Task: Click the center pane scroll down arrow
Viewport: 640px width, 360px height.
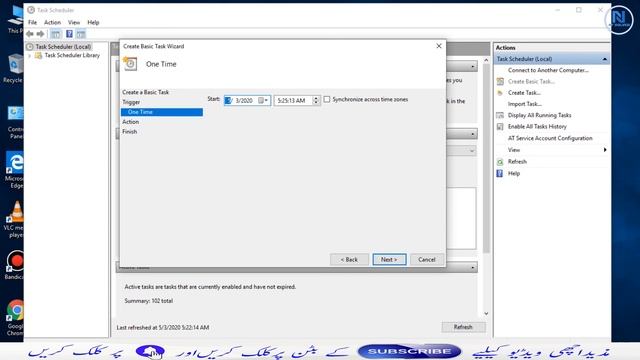Action: coord(486,313)
